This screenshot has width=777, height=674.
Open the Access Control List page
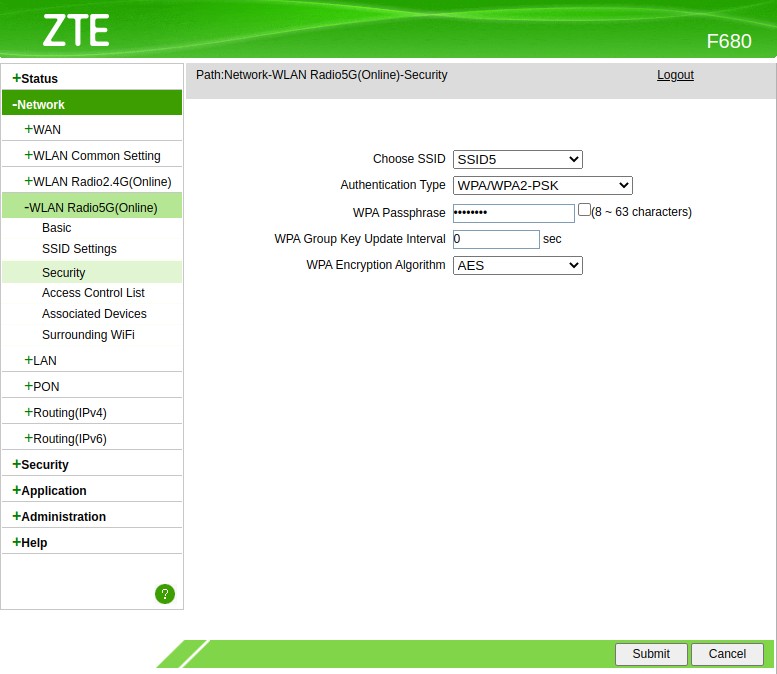93,293
